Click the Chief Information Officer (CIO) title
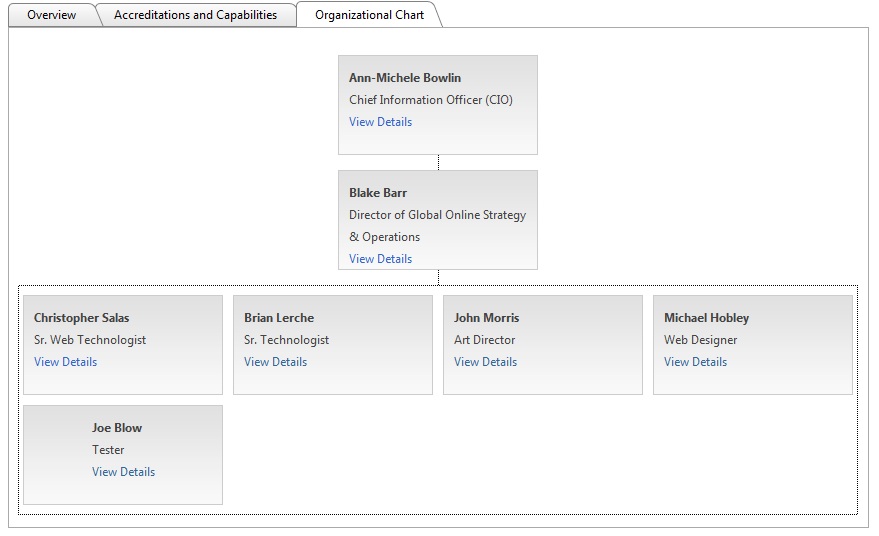Viewport: 879px width, 536px height. 431,100
